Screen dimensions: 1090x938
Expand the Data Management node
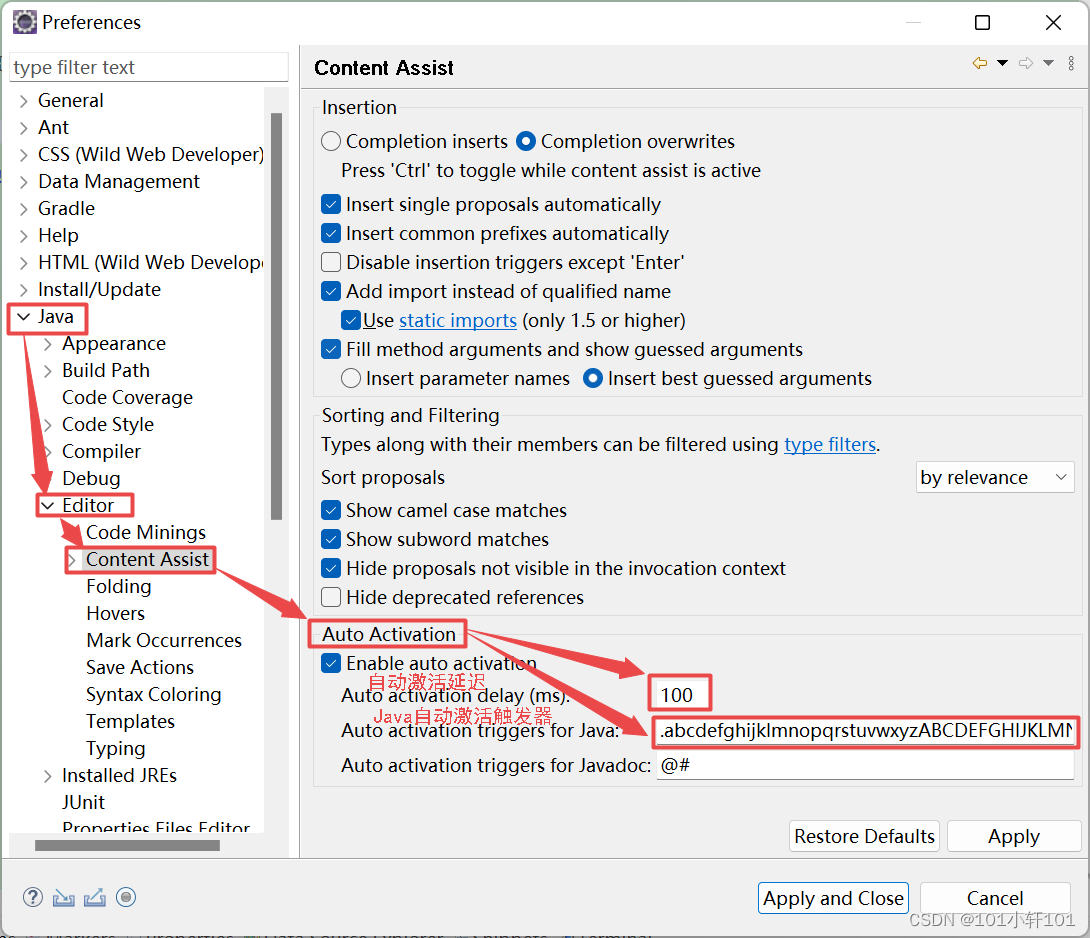coord(24,181)
